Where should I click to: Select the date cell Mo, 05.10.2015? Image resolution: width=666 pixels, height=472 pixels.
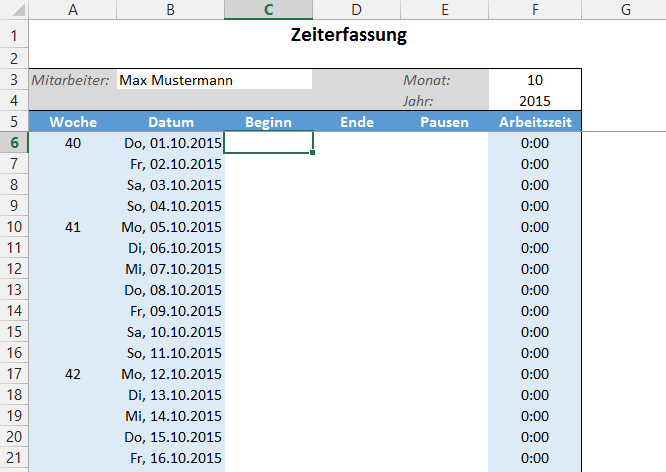coord(171,227)
